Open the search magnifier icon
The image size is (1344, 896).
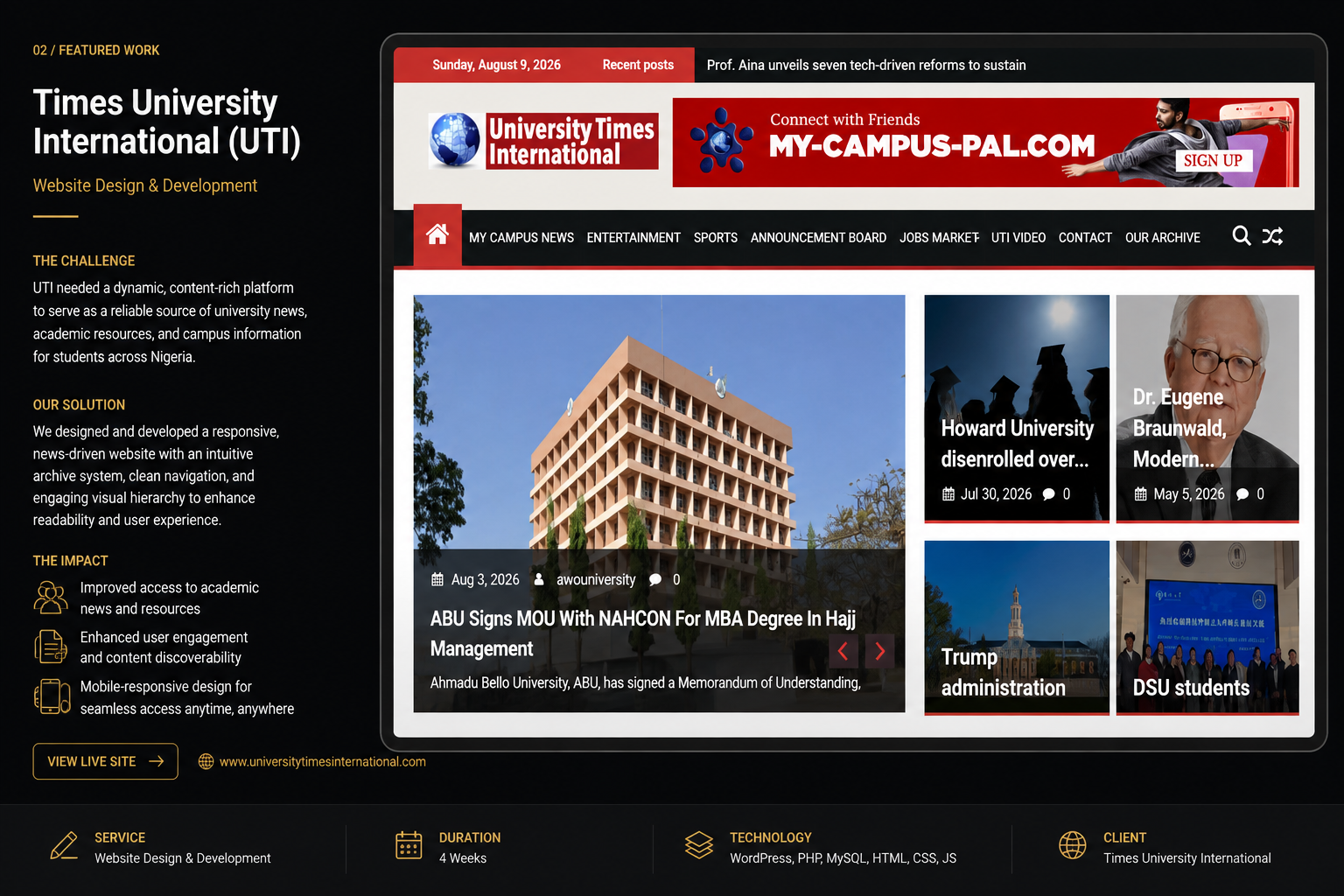[x=1241, y=236]
